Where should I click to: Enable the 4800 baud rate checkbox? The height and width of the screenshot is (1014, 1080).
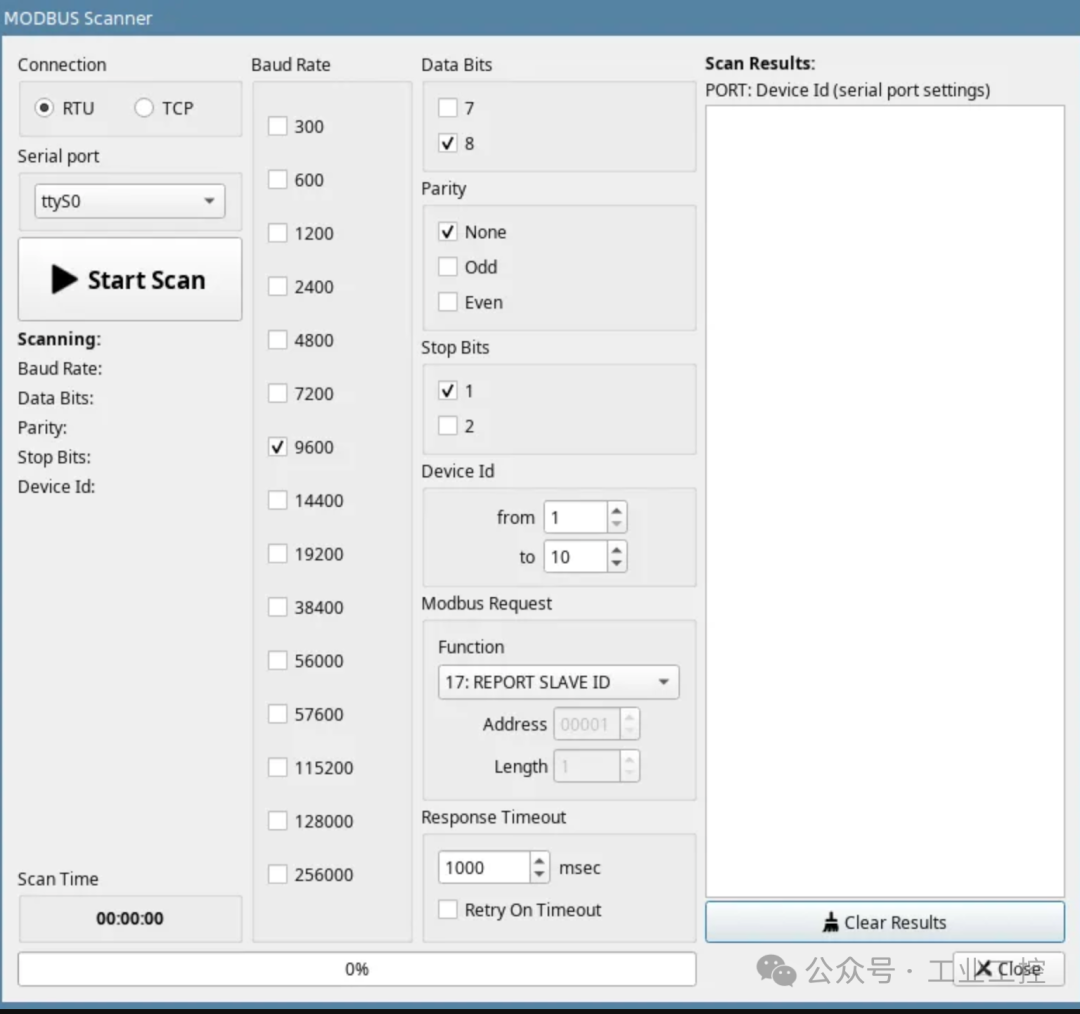(x=278, y=340)
